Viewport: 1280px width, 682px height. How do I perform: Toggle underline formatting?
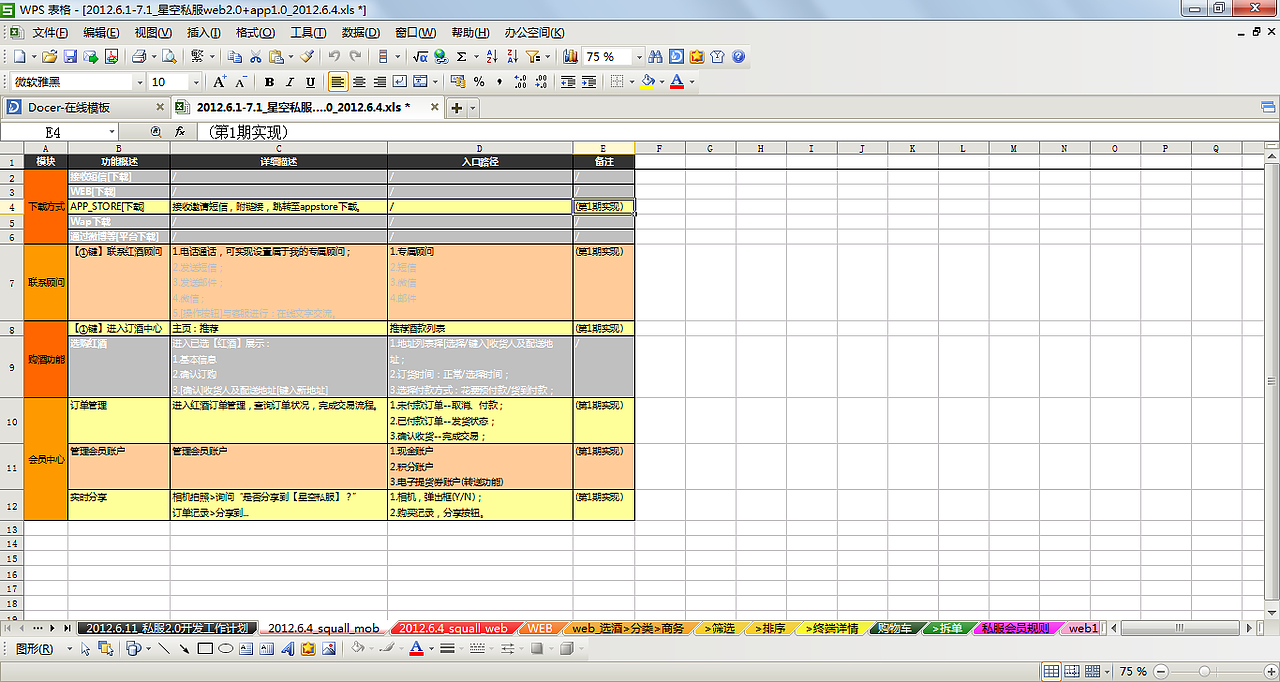tap(309, 81)
